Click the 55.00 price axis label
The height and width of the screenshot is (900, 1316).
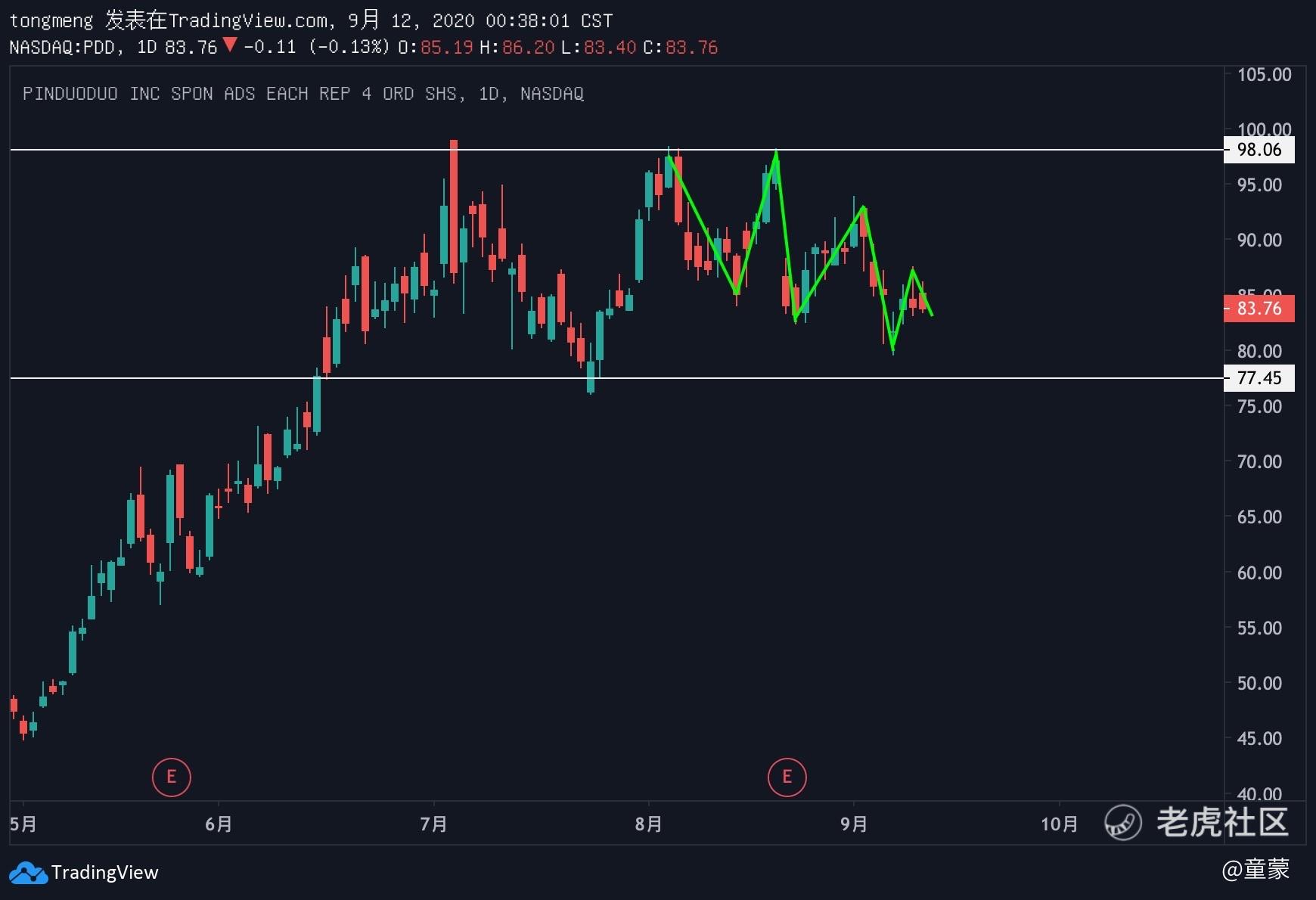coord(1259,628)
